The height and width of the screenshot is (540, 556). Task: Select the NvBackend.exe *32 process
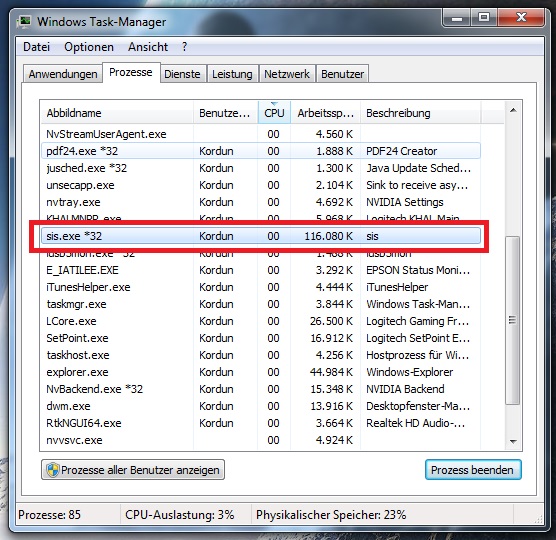pos(261,389)
